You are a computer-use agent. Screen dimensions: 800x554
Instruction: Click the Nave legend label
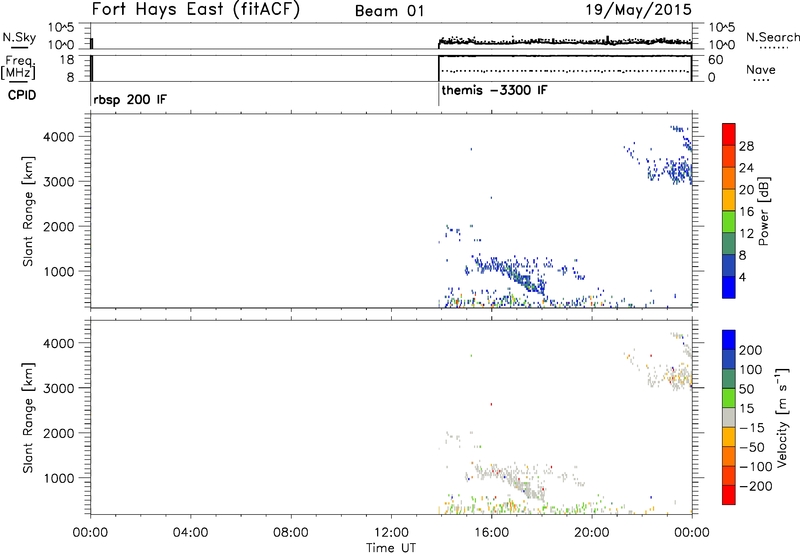pos(760,70)
